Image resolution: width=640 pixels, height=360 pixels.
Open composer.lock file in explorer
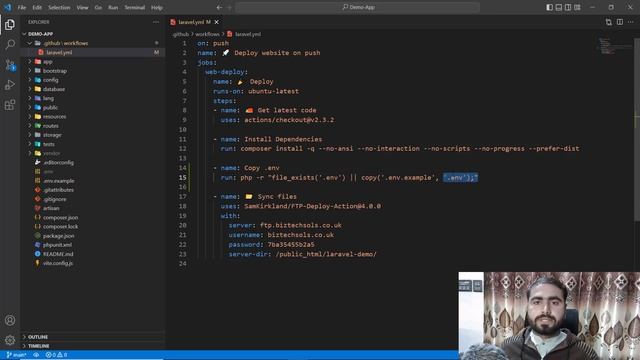pos(92,227)
